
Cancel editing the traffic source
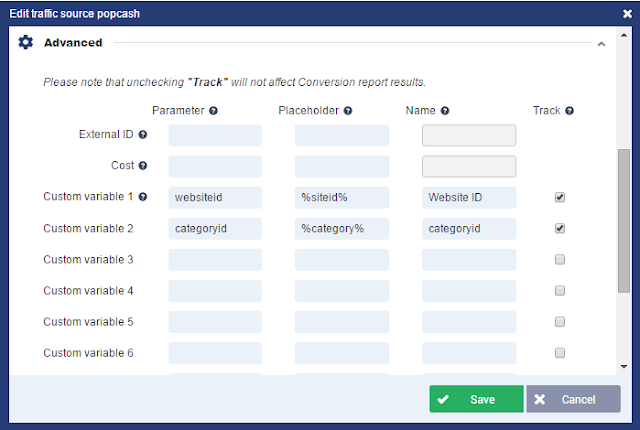[573, 399]
